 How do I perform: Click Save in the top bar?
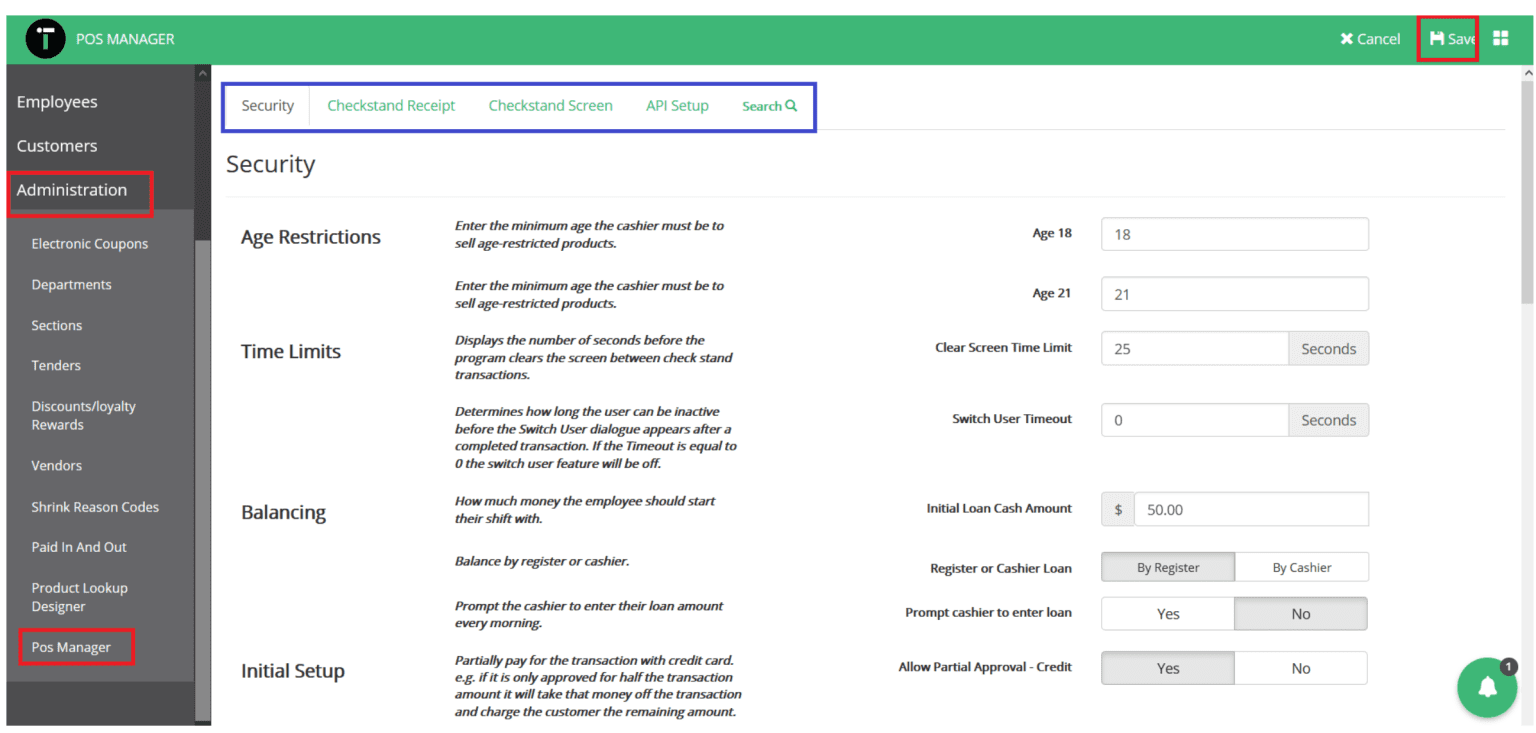1452,39
